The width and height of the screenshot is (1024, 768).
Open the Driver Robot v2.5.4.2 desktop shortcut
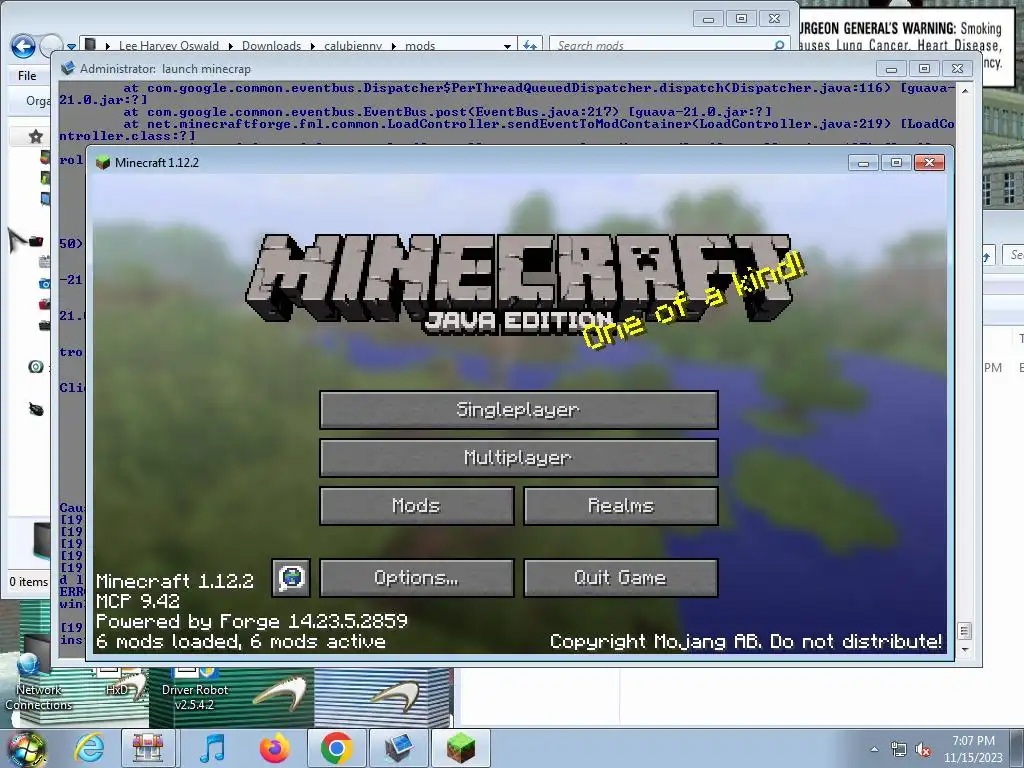195,689
